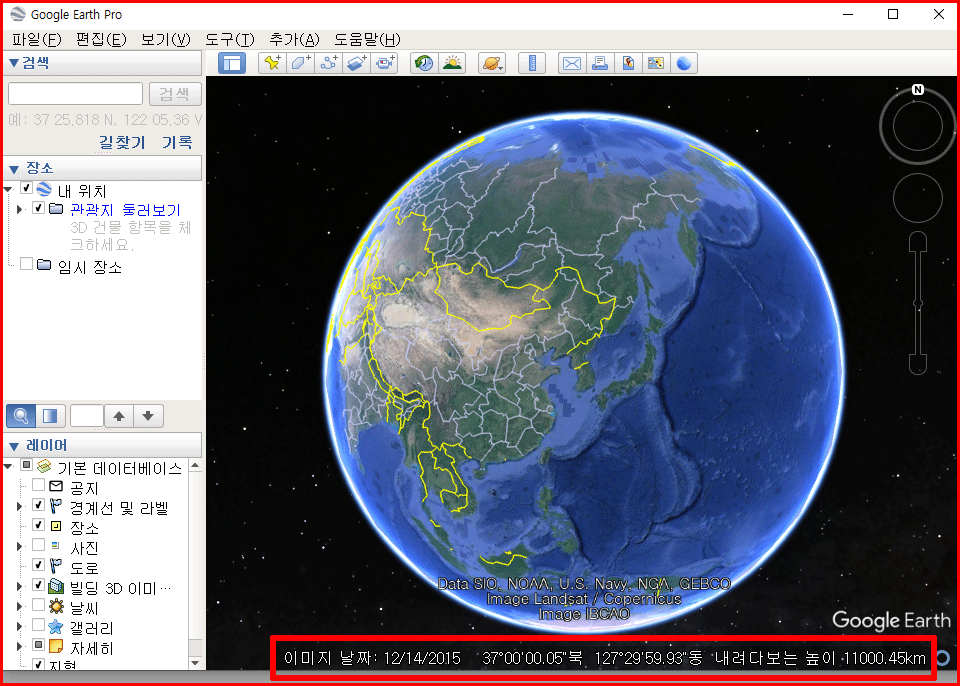Uncheck the 관광지 둘러보기 checkbox

[39, 208]
